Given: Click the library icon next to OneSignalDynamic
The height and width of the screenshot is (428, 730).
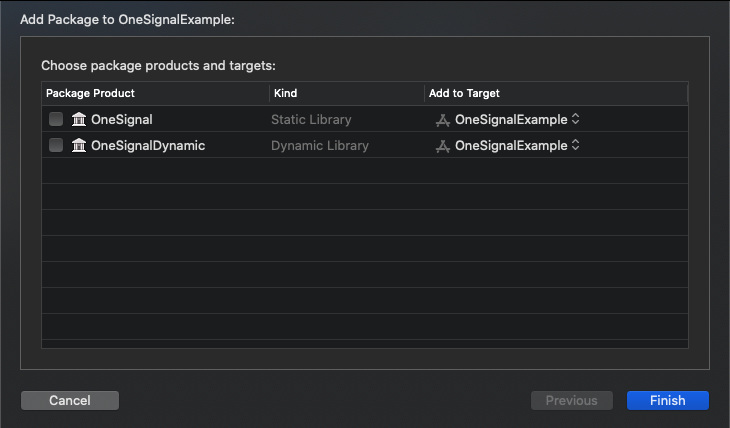Looking at the screenshot, I should tap(79, 145).
